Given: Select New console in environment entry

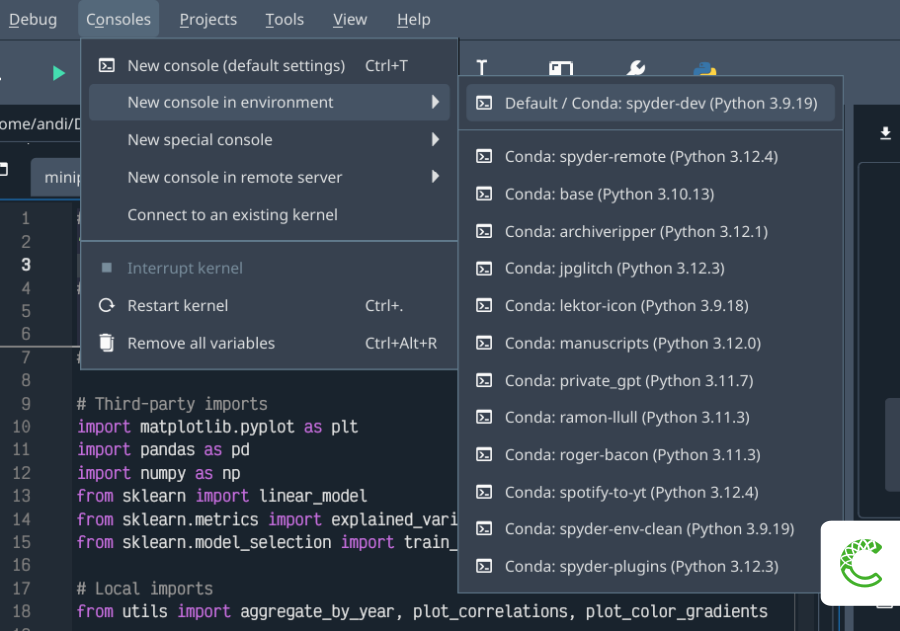Looking at the screenshot, I should point(269,102).
